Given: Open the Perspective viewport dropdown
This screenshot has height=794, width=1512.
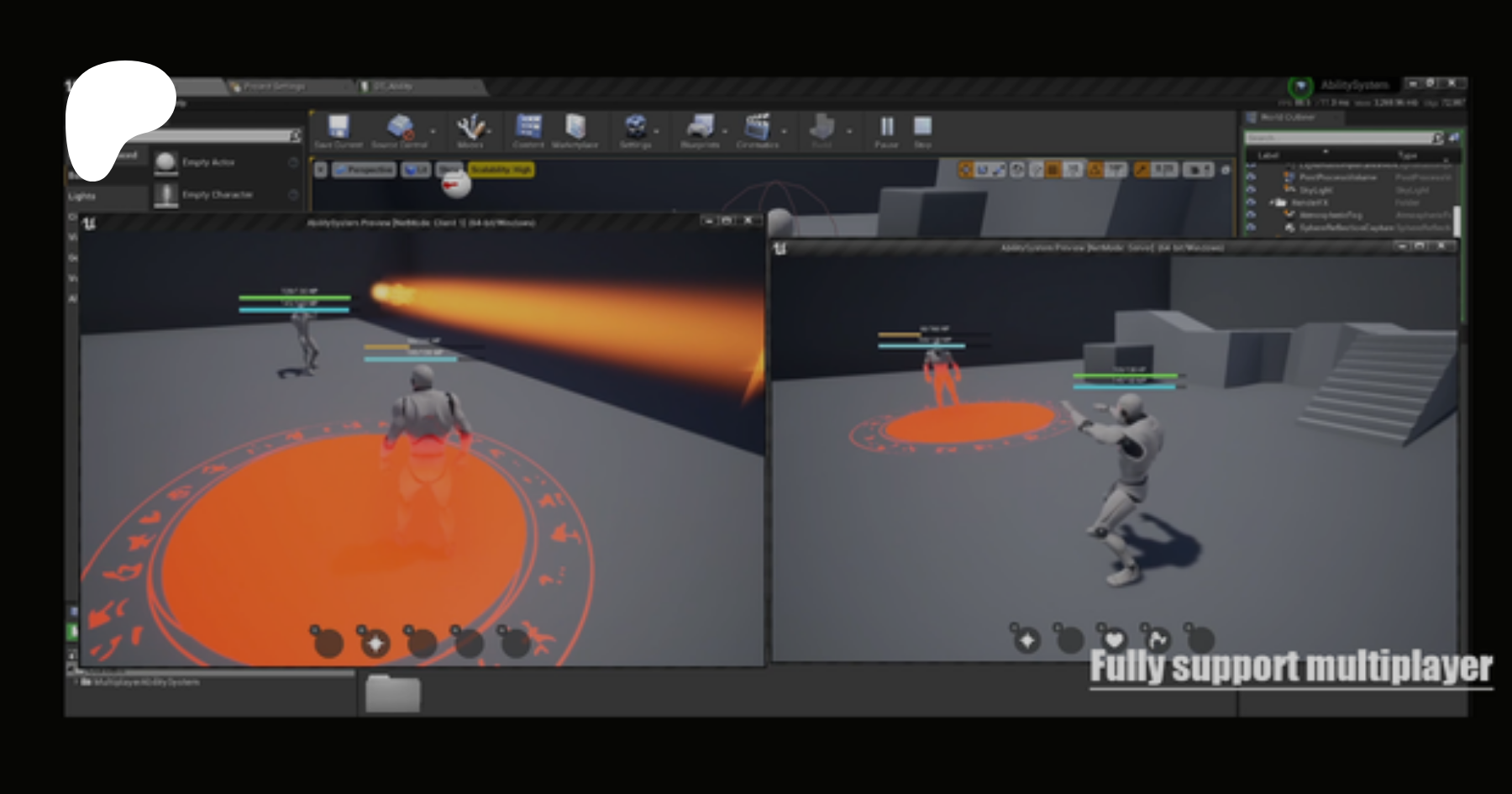Looking at the screenshot, I should click(x=364, y=170).
